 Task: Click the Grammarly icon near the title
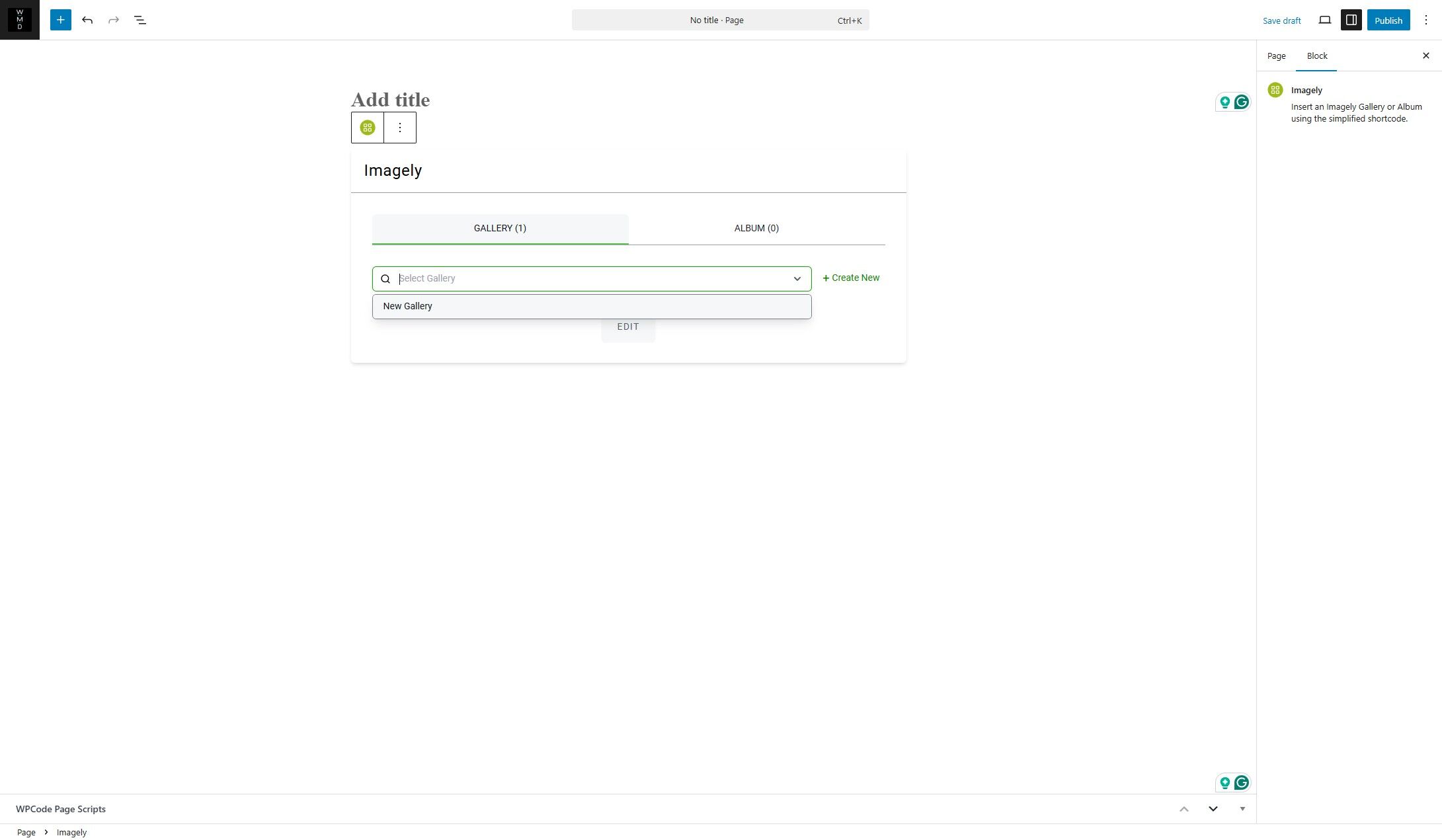(x=1242, y=102)
